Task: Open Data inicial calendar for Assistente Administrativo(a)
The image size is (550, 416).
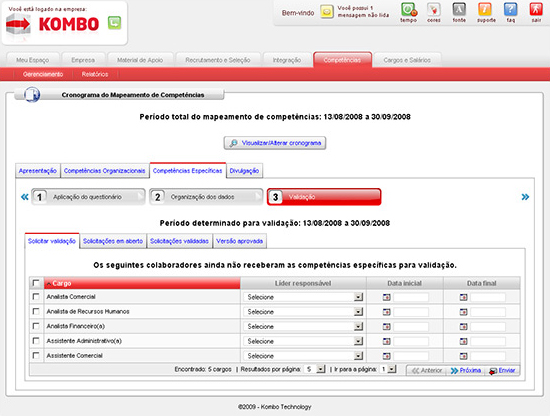Action: [x=386, y=341]
